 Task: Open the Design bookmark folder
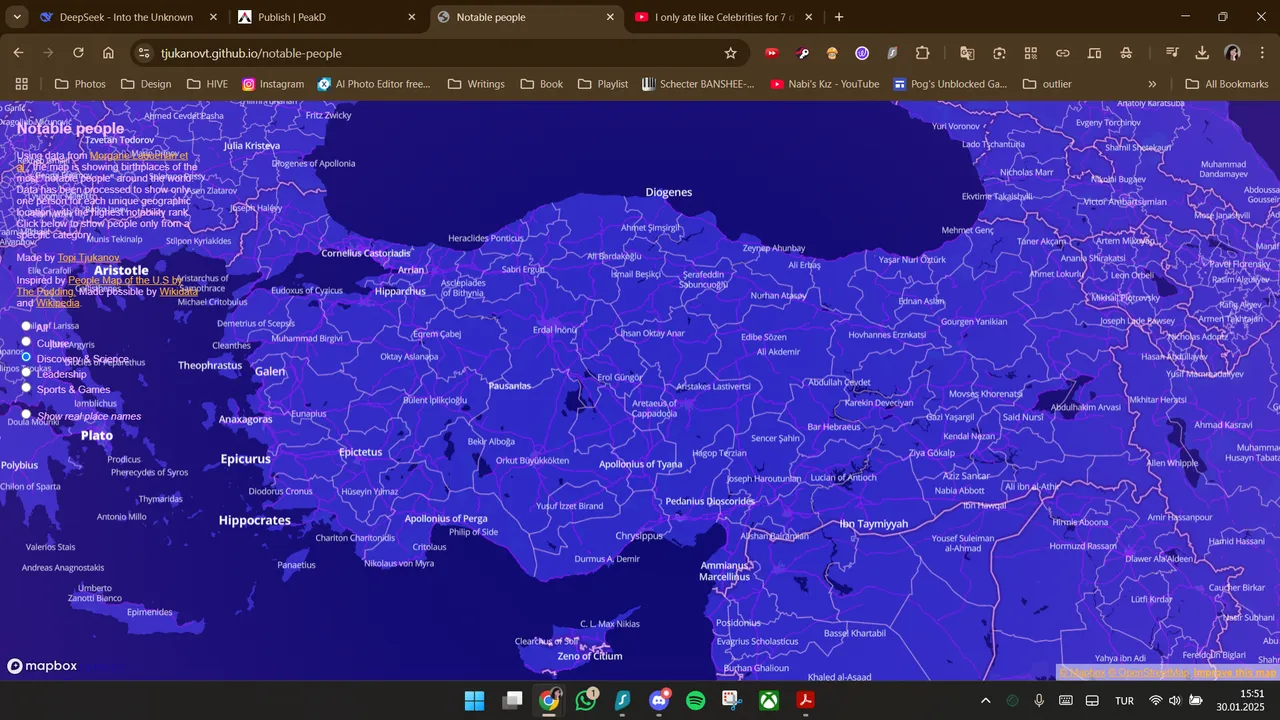146,84
